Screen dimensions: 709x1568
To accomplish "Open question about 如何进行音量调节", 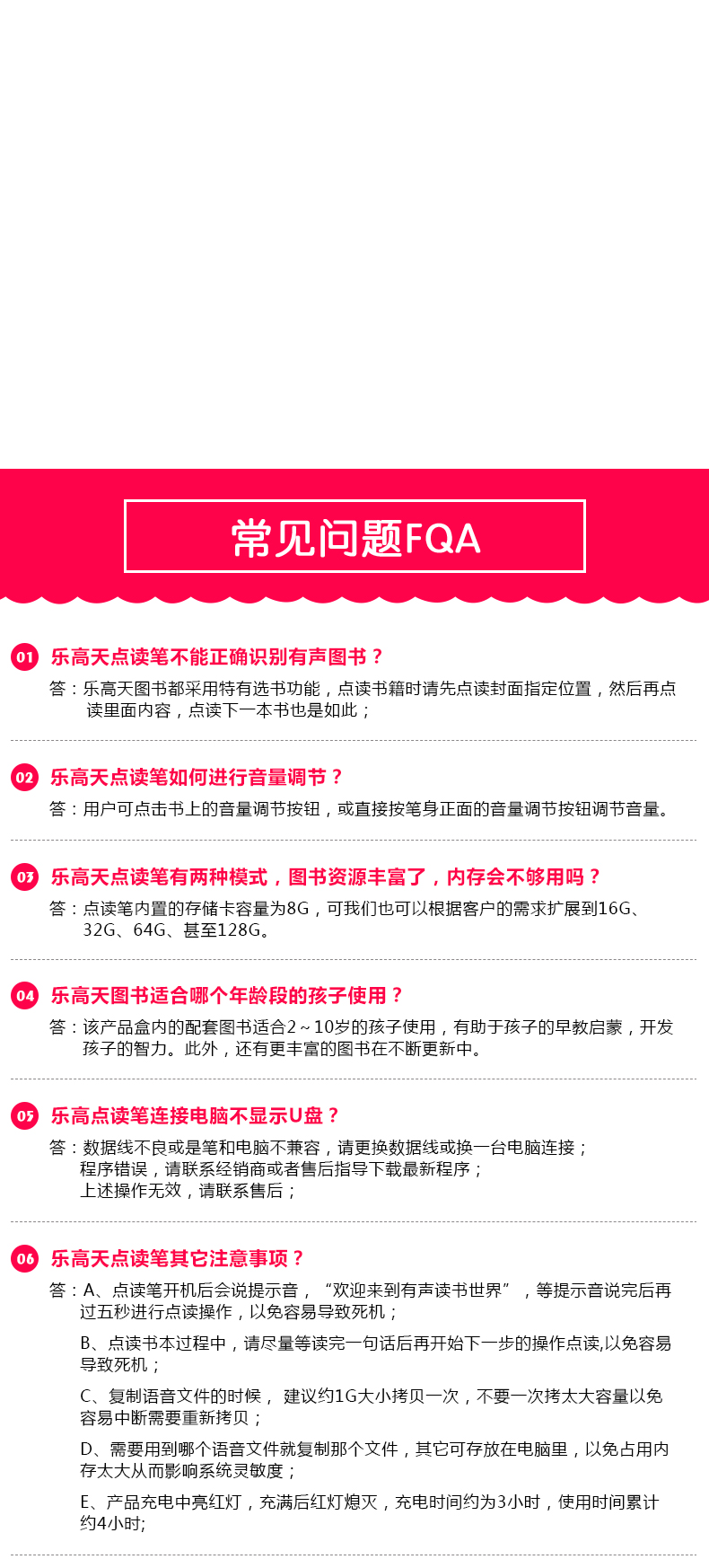I will point(197,778).
